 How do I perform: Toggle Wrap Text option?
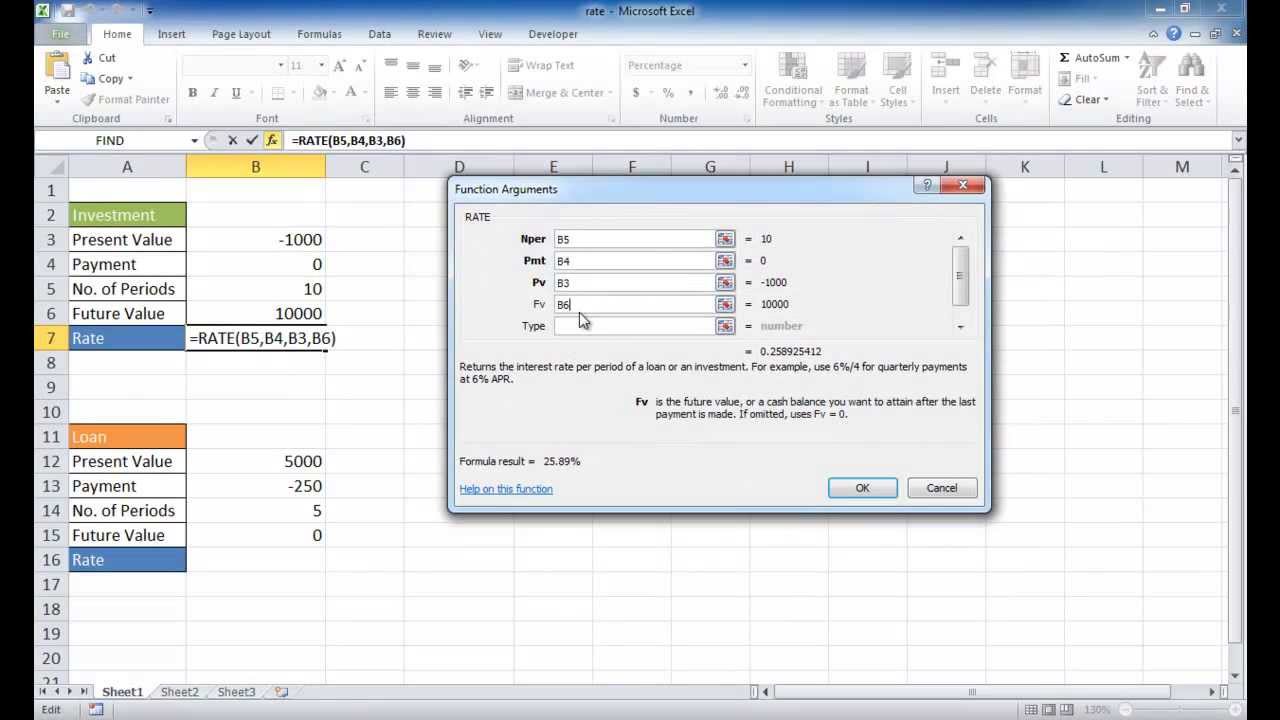point(541,66)
